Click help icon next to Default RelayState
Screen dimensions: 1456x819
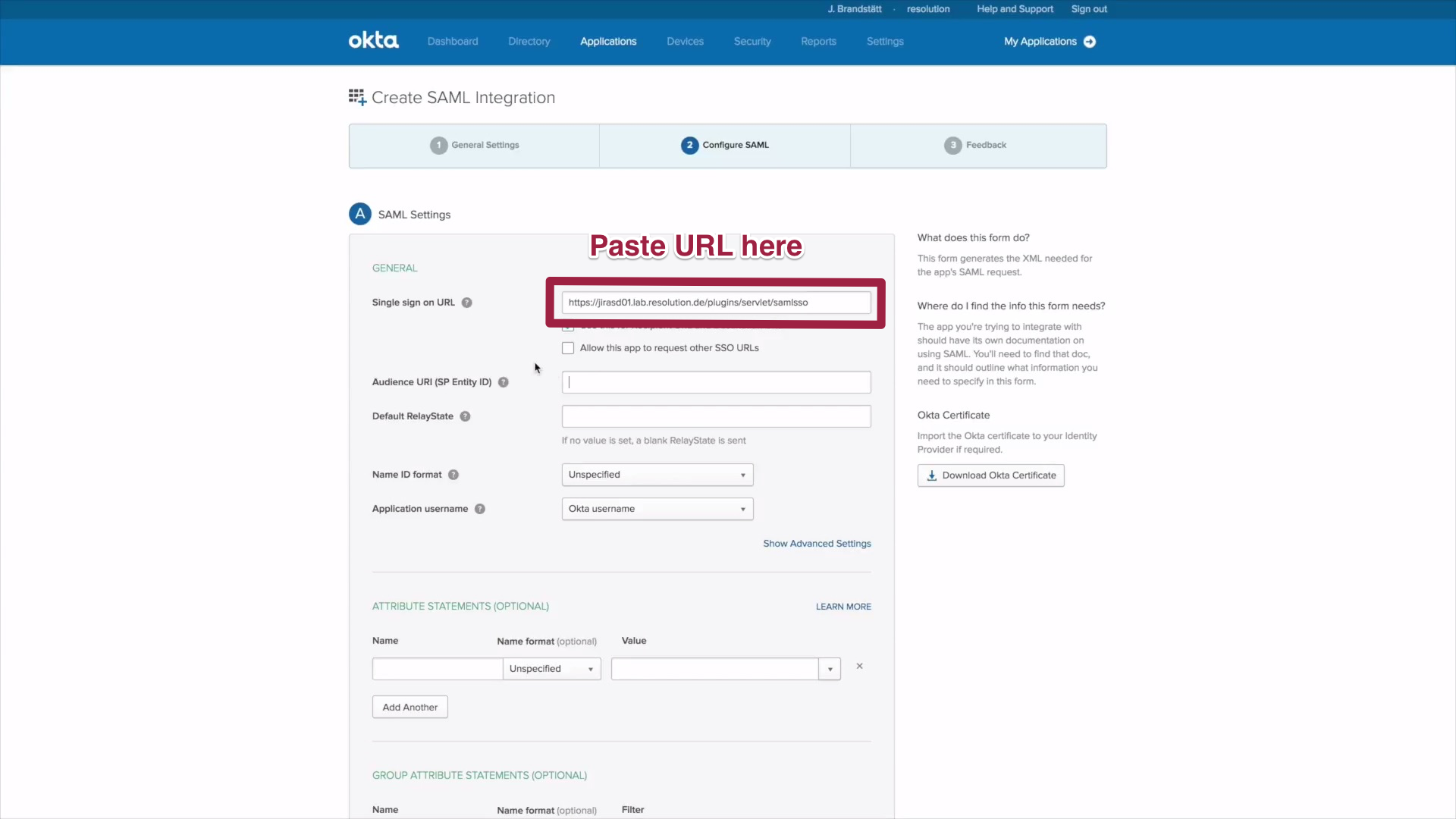[466, 416]
